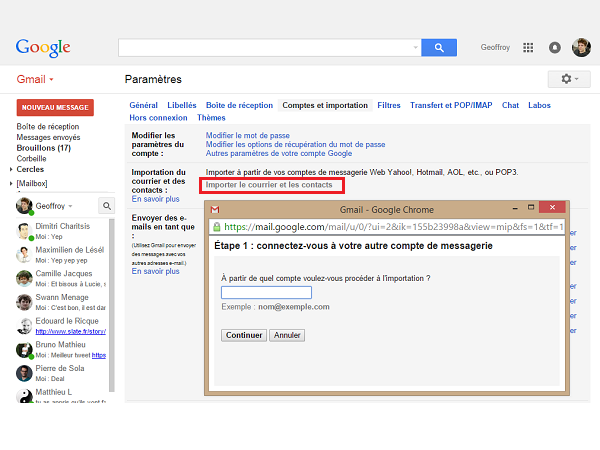Click the blue search magnifier button
Viewport: 600px width, 450px height.
click(439, 47)
